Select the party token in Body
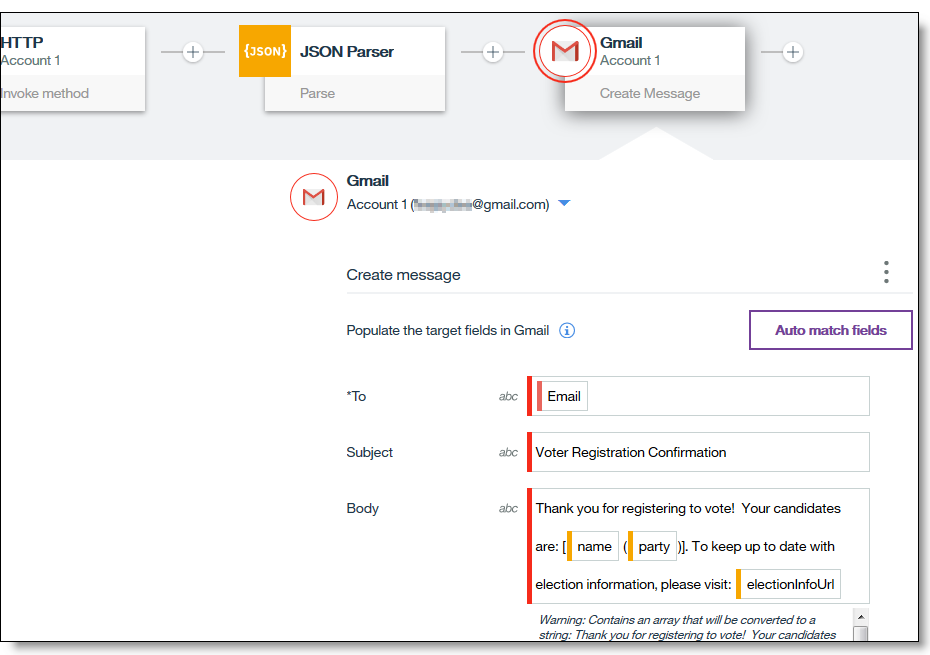 [654, 546]
